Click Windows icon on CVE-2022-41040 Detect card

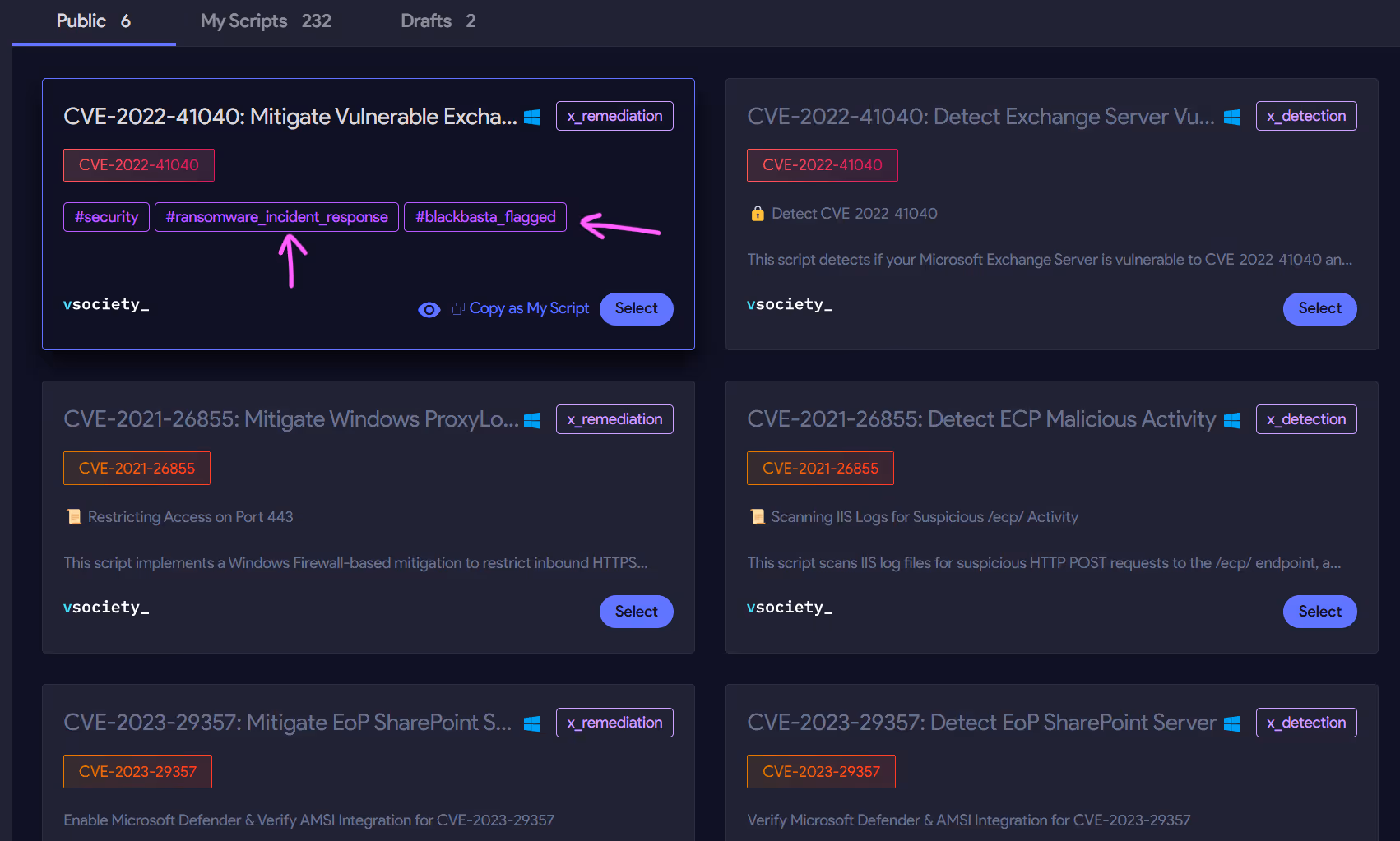[1232, 118]
